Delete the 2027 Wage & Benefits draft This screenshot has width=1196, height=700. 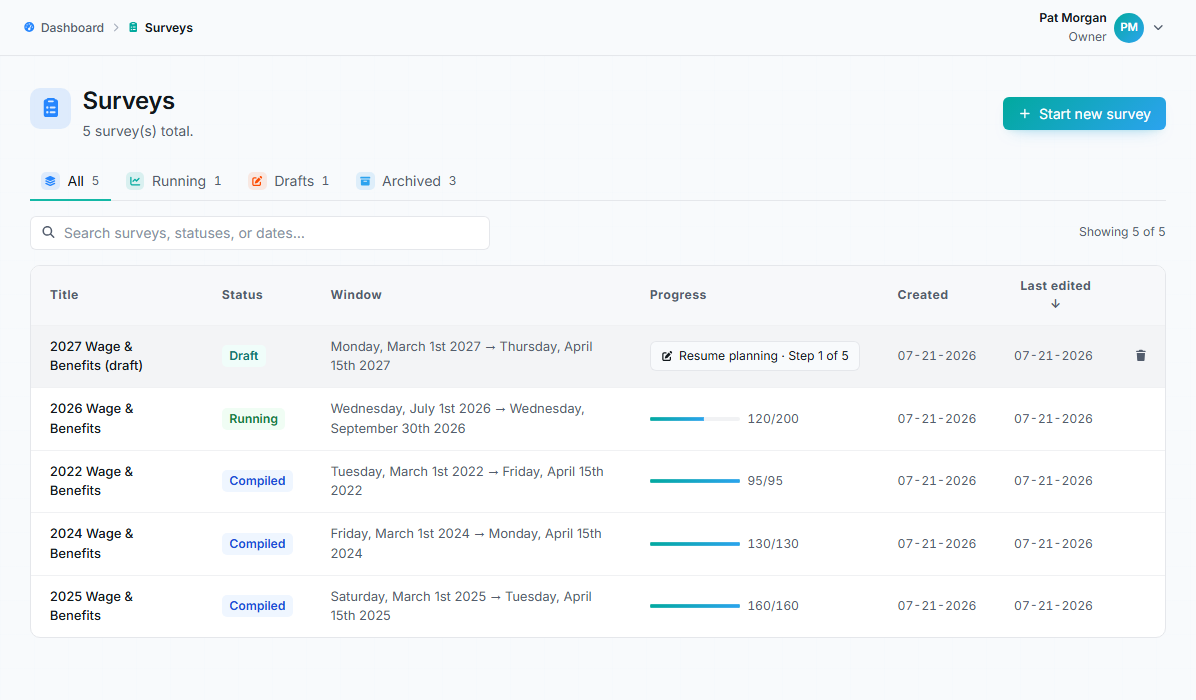click(x=1140, y=355)
